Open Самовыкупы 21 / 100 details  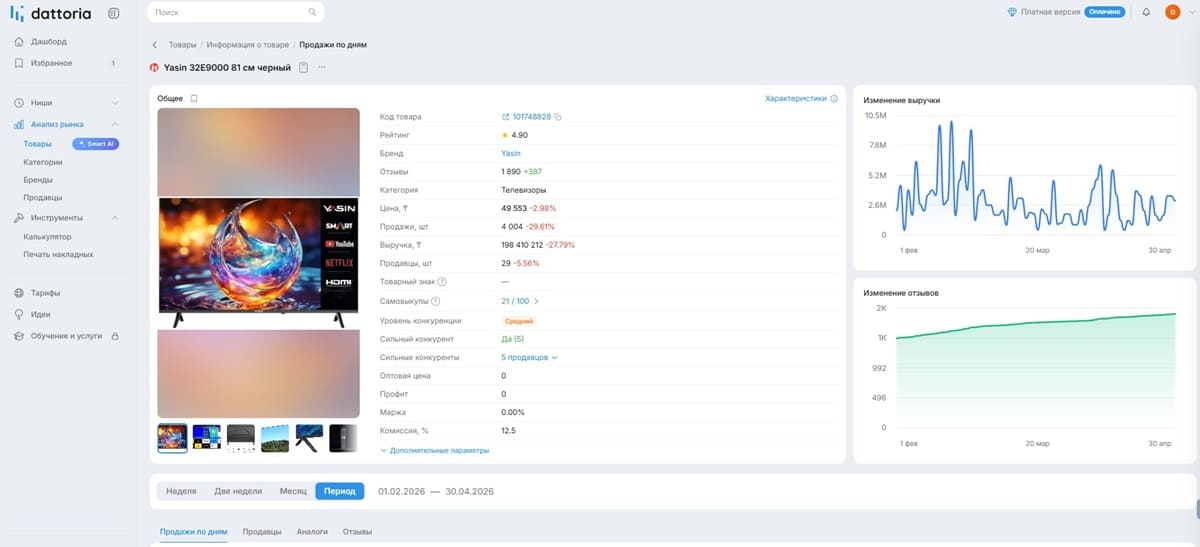520,301
